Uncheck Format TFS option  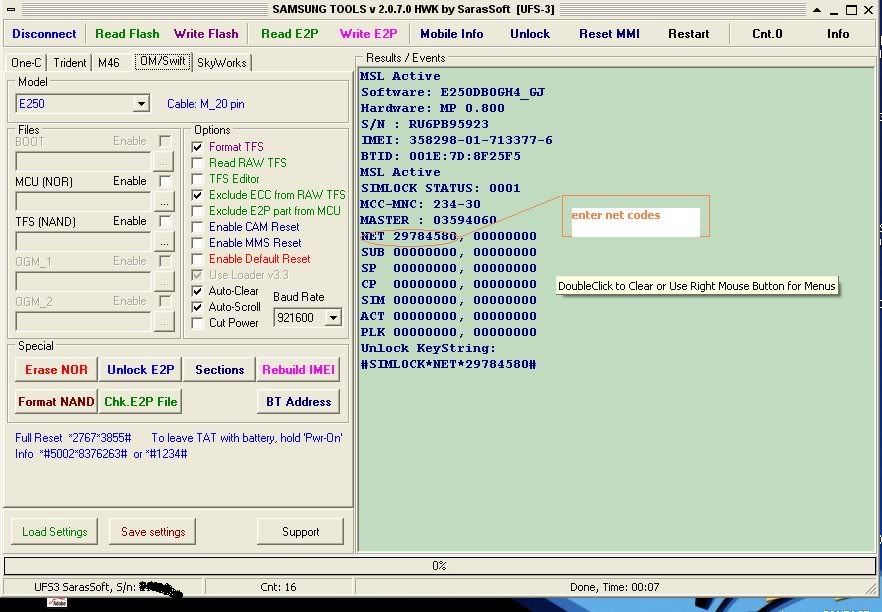197,147
